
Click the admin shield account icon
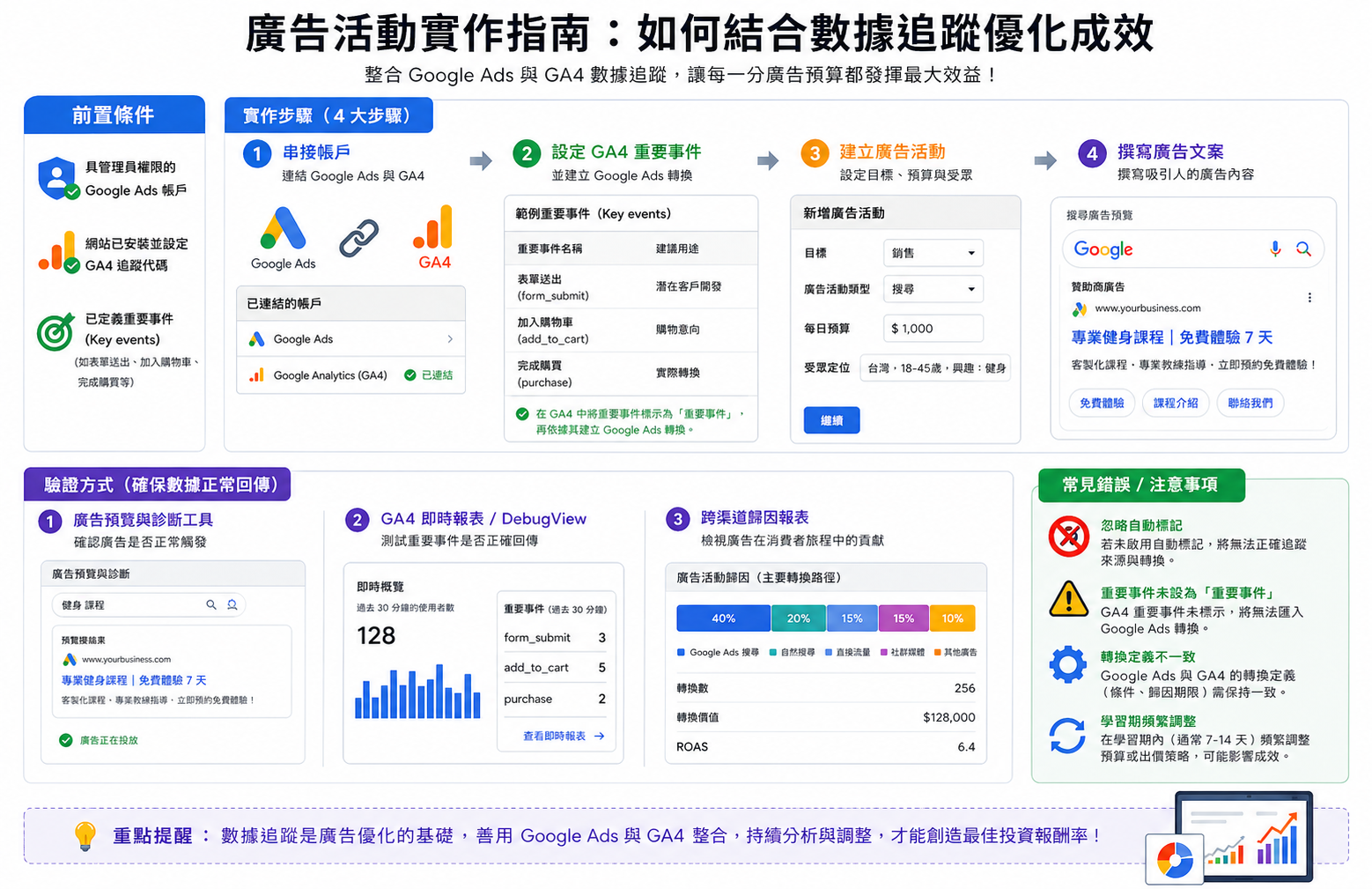(58, 179)
